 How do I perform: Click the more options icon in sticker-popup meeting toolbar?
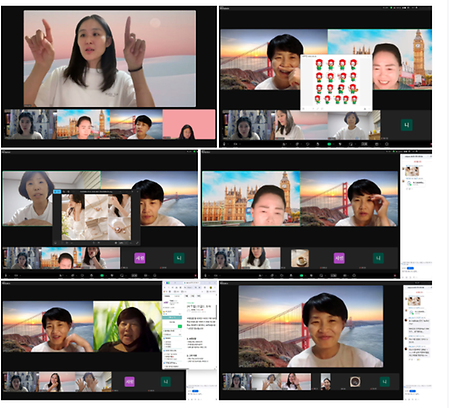click(387, 144)
